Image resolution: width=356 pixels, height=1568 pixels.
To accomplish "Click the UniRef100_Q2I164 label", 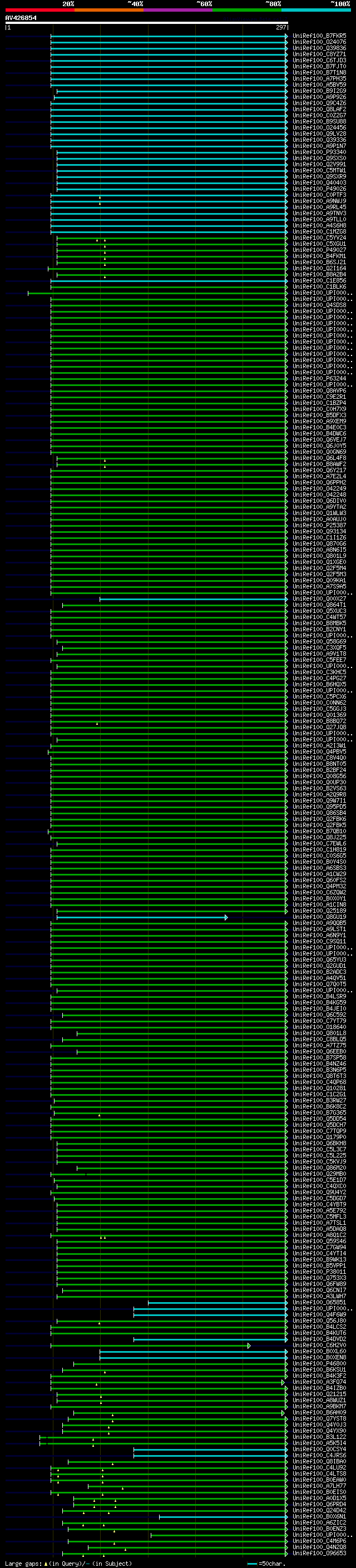I will click(x=319, y=268).
